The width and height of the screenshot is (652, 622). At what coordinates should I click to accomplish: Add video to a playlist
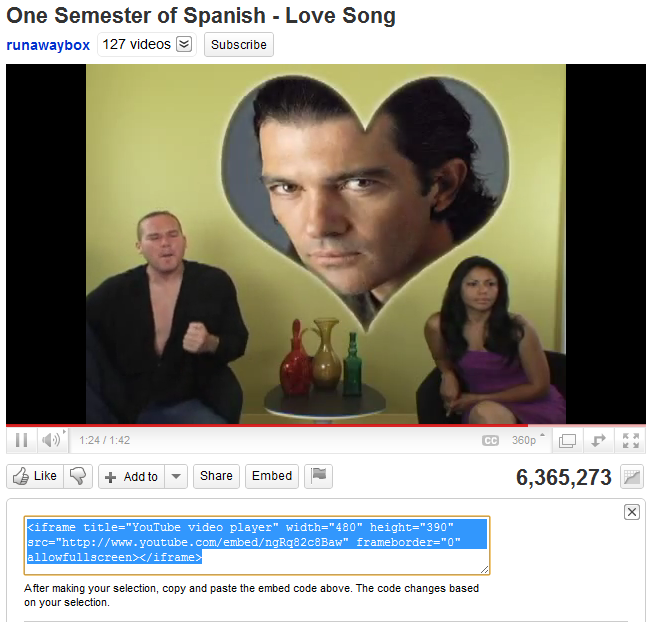click(132, 476)
